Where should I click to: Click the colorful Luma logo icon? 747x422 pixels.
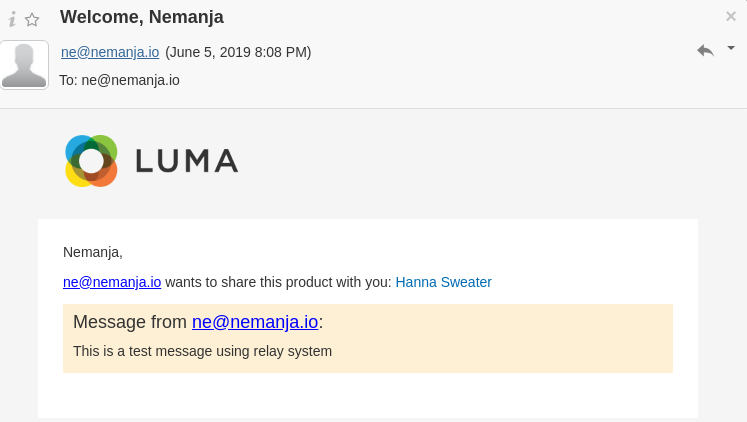click(x=91, y=161)
